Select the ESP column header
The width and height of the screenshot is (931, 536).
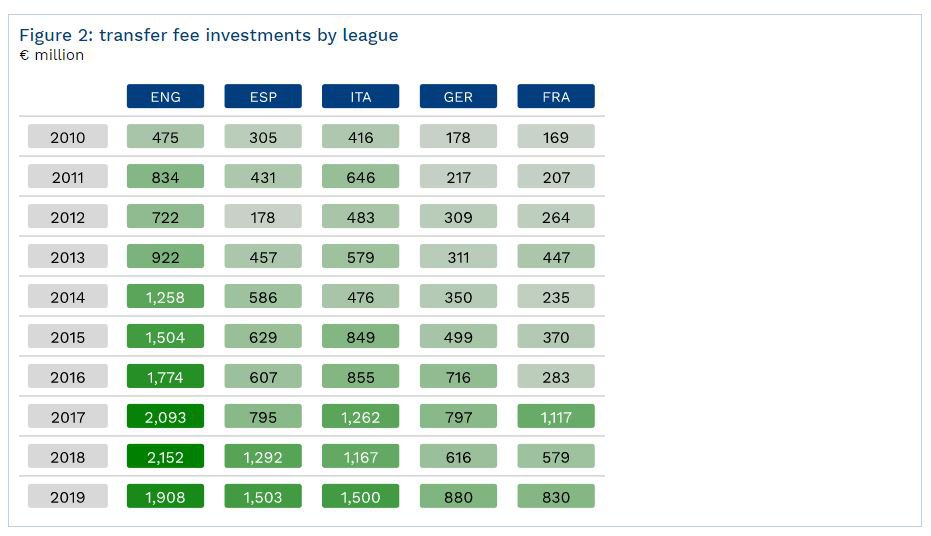(x=263, y=96)
